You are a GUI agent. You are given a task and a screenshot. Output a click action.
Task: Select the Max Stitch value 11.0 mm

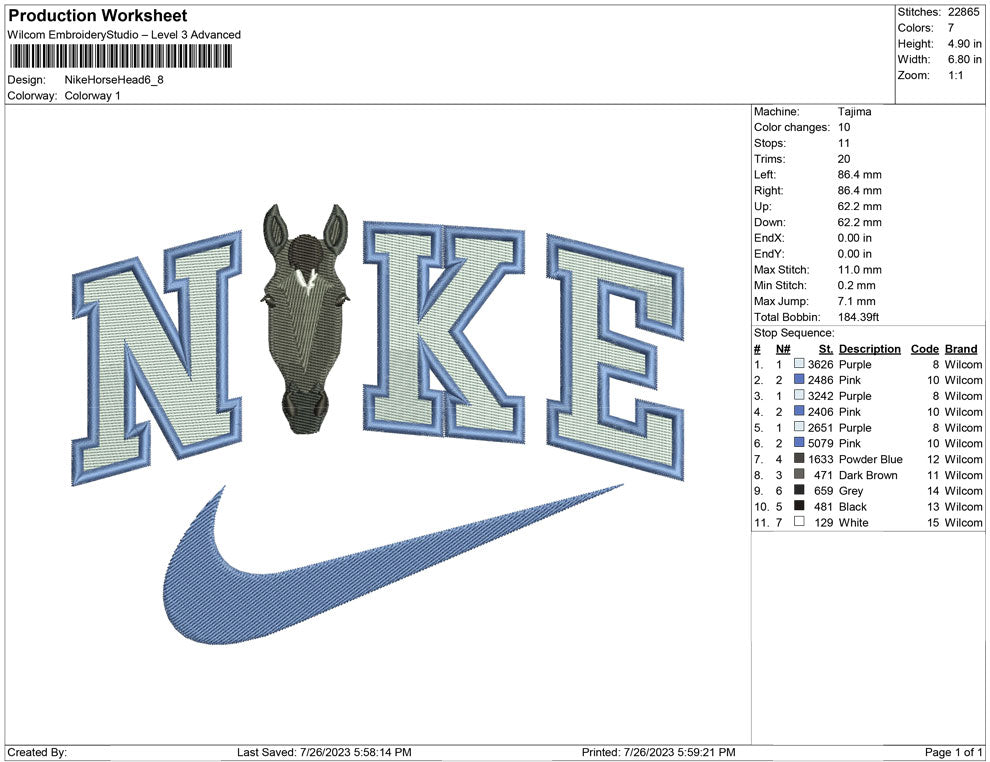860,270
